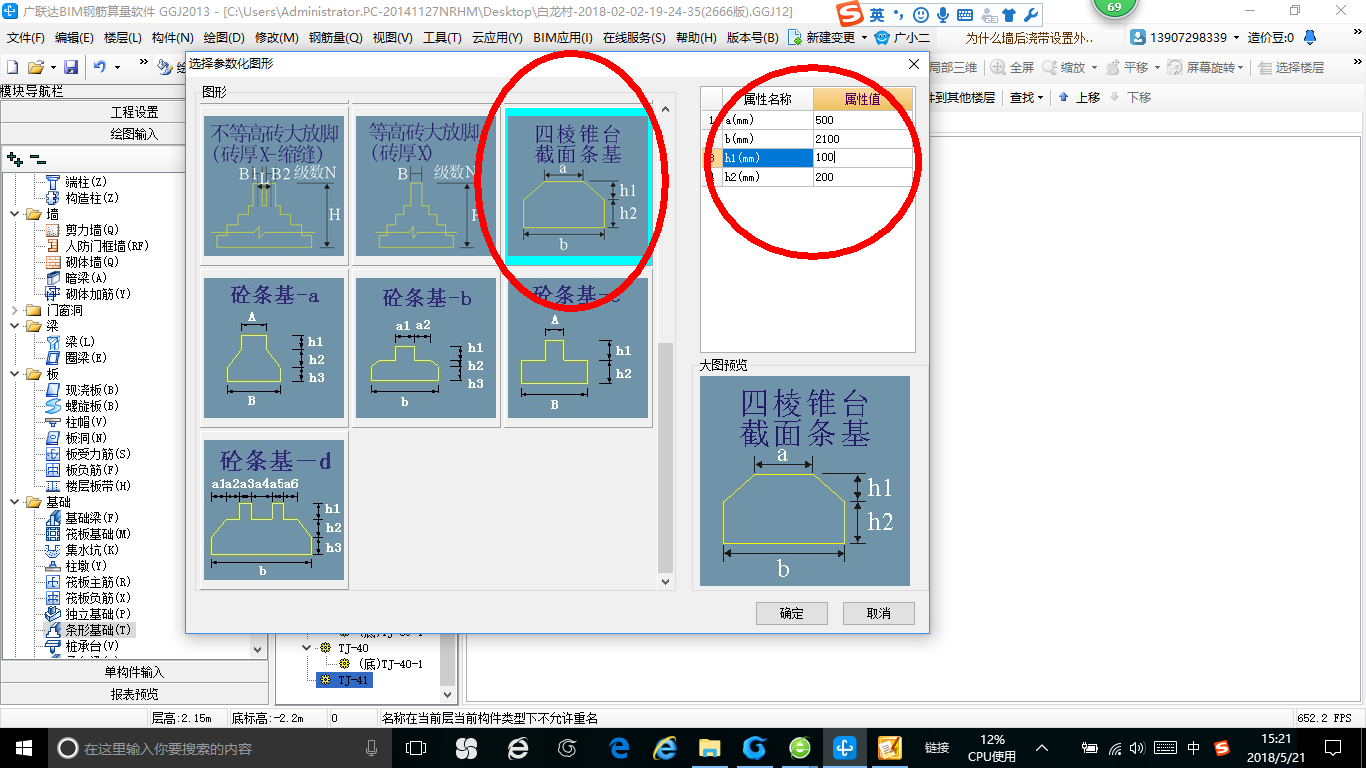Select 筏板基础(M) raft foundation item

coord(97,534)
